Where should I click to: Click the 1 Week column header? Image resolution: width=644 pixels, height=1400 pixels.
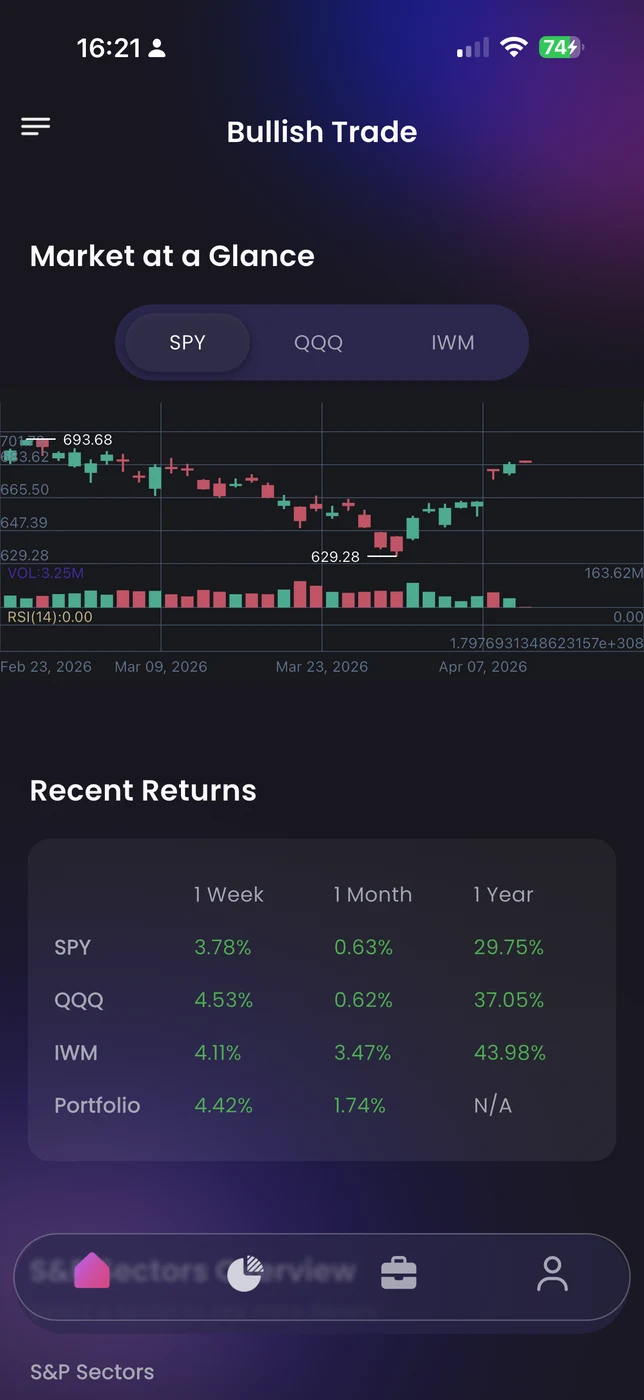[x=229, y=895]
